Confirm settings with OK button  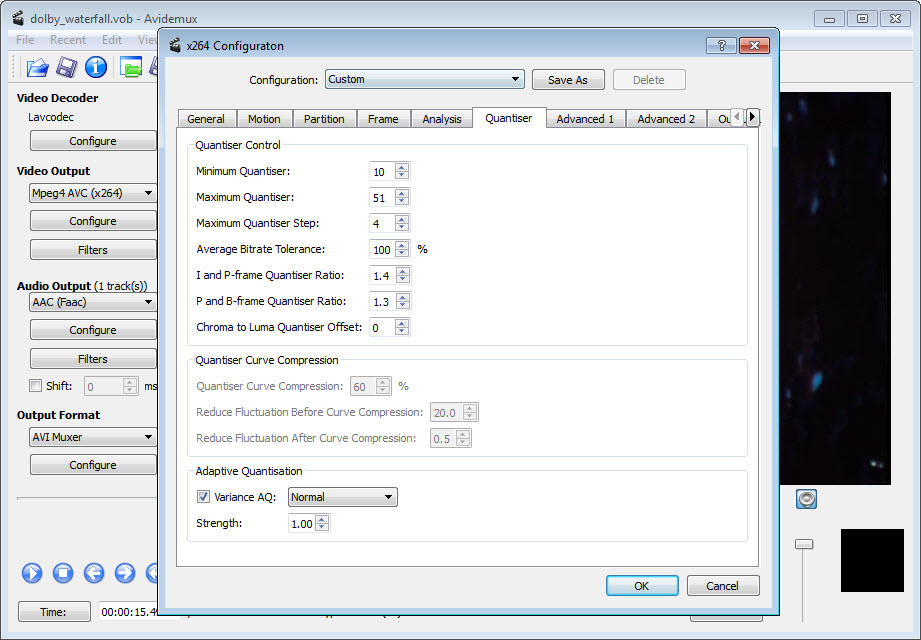pyautogui.click(x=642, y=585)
